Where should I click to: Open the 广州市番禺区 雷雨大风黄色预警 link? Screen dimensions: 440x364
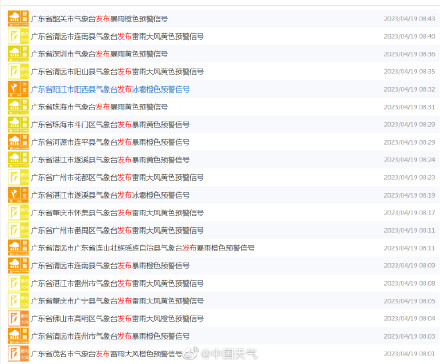coord(117,231)
